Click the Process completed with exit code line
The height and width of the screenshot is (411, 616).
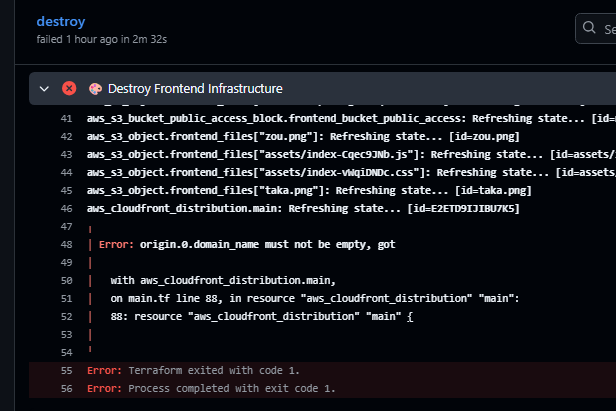(x=211, y=389)
